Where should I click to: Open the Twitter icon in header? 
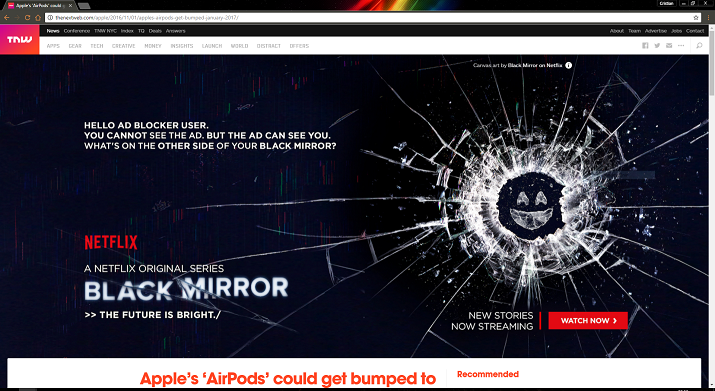pos(657,46)
